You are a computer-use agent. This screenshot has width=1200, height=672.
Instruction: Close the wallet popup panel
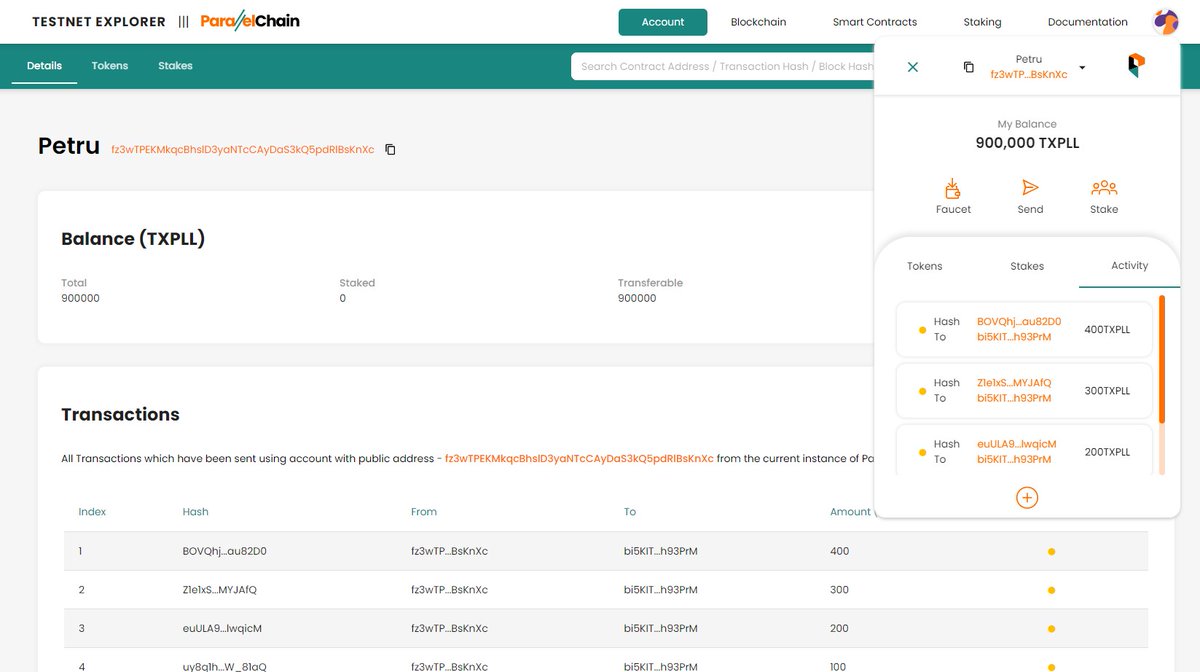912,67
